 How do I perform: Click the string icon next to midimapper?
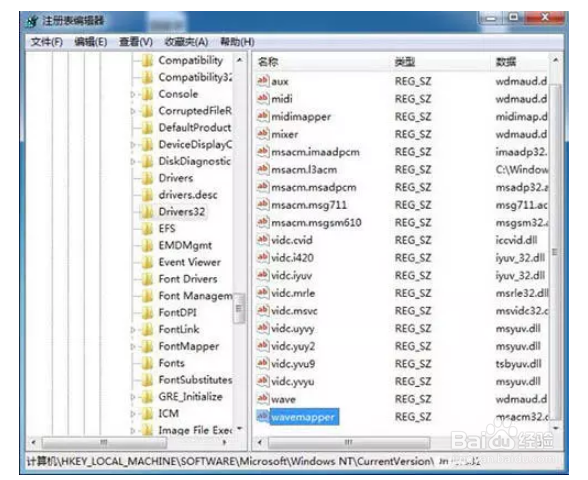click(263, 116)
